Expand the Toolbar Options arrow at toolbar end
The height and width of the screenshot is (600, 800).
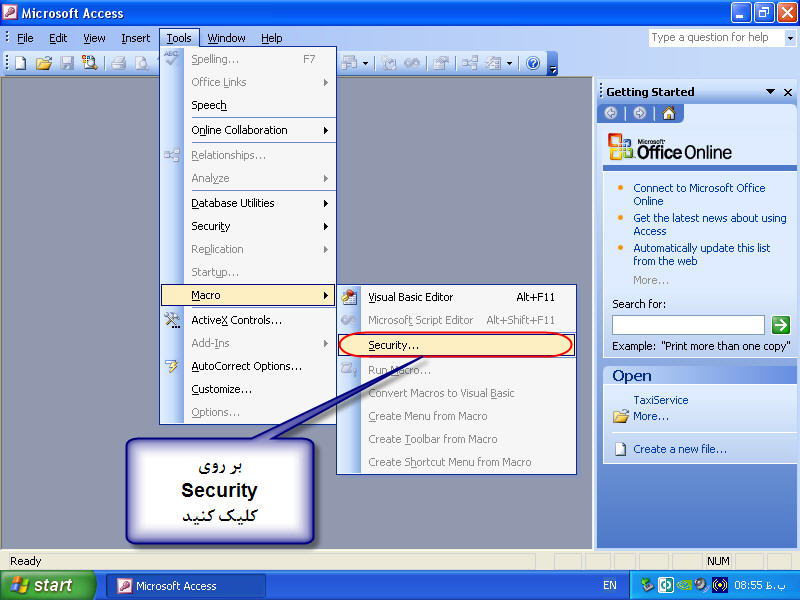(x=553, y=64)
